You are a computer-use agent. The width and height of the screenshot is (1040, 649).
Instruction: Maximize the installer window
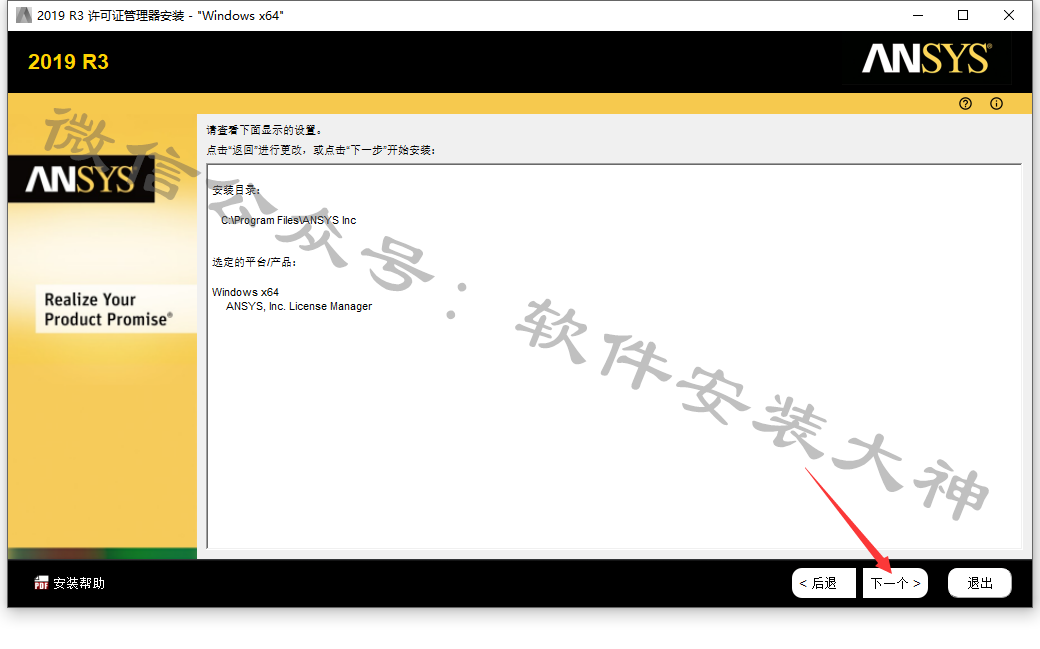point(963,15)
